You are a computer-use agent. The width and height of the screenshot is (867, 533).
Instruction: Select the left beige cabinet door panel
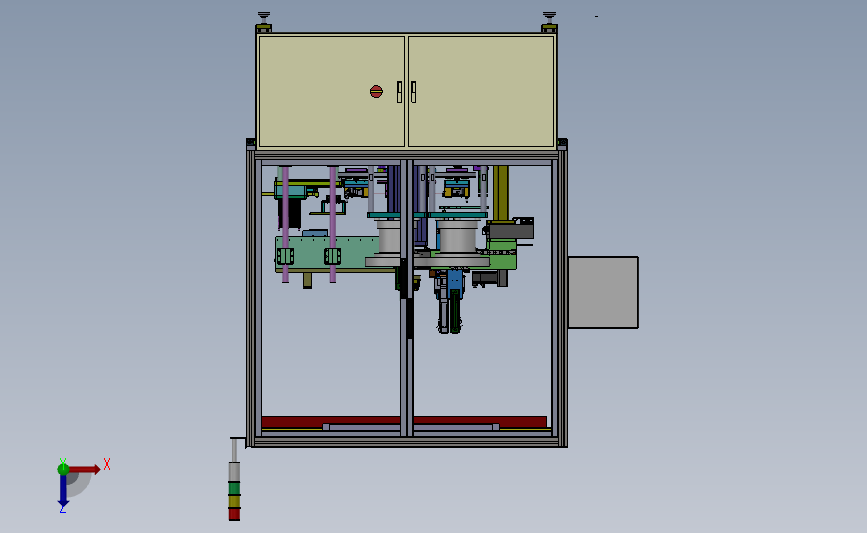coord(332,91)
